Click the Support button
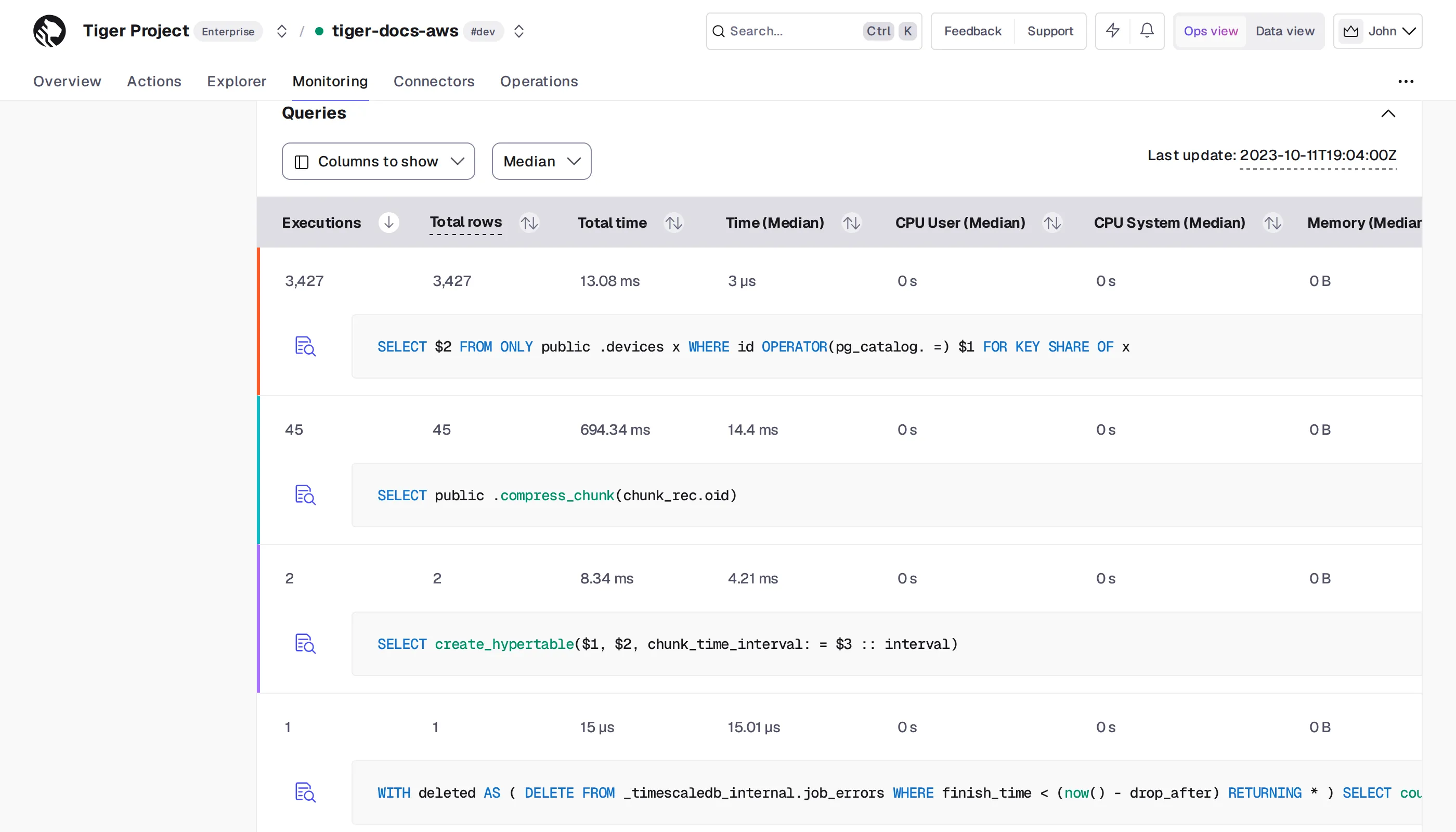This screenshot has height=832, width=1456. click(1050, 31)
